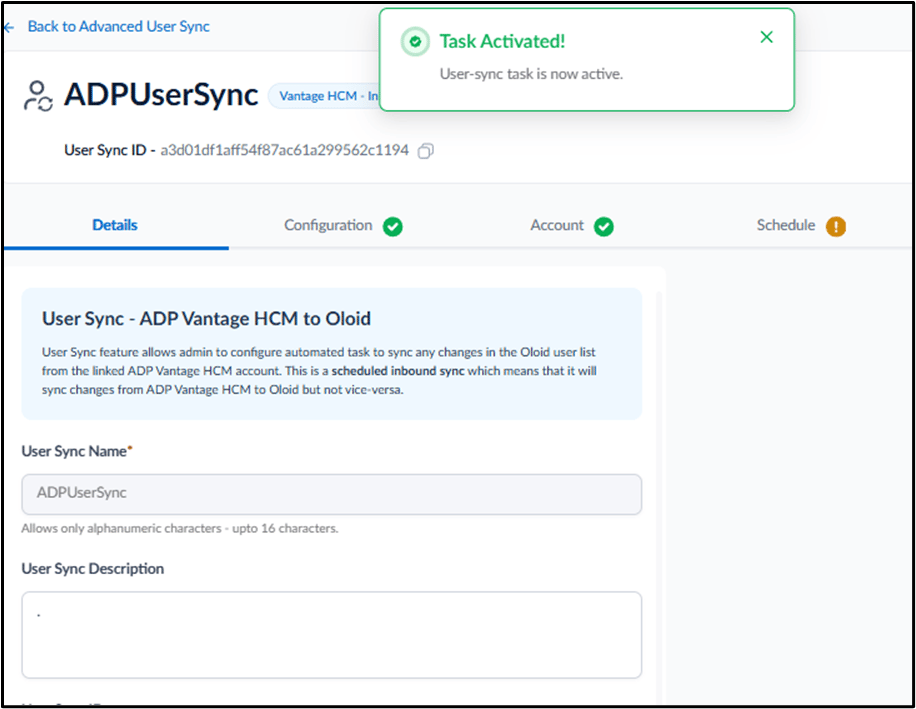The image size is (916, 709).
Task: Click the 'User Sync Name' label
Action: click(74, 451)
